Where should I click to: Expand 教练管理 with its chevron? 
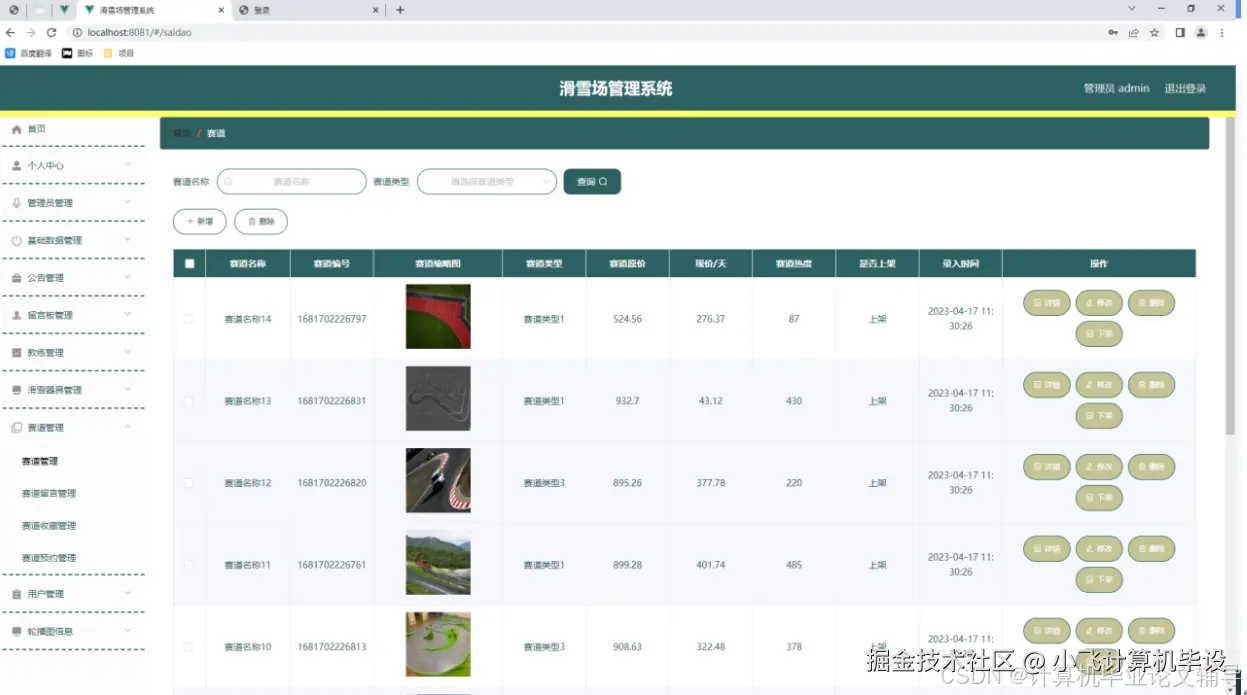(128, 352)
